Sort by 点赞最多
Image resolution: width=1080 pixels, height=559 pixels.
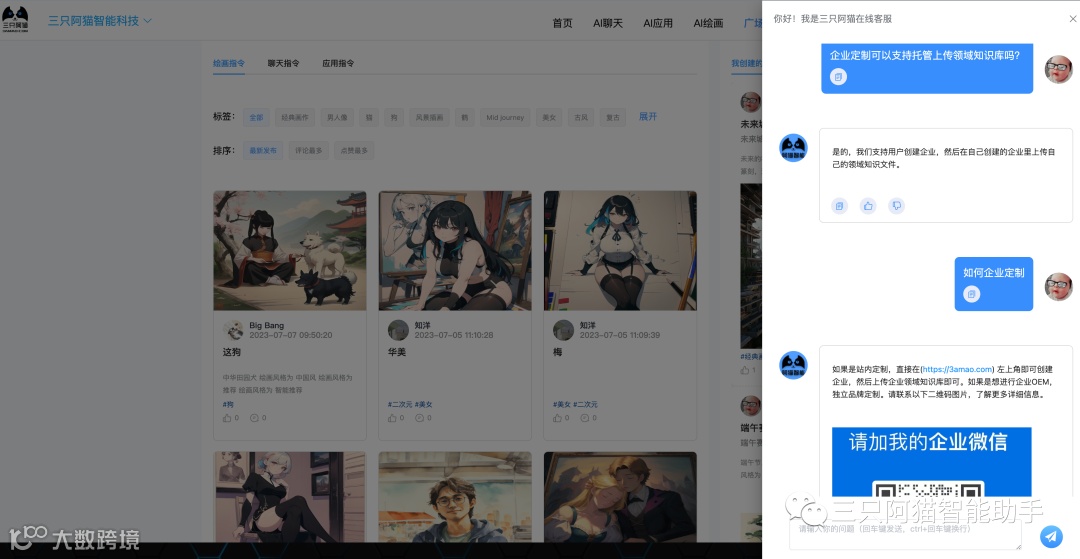tap(354, 150)
